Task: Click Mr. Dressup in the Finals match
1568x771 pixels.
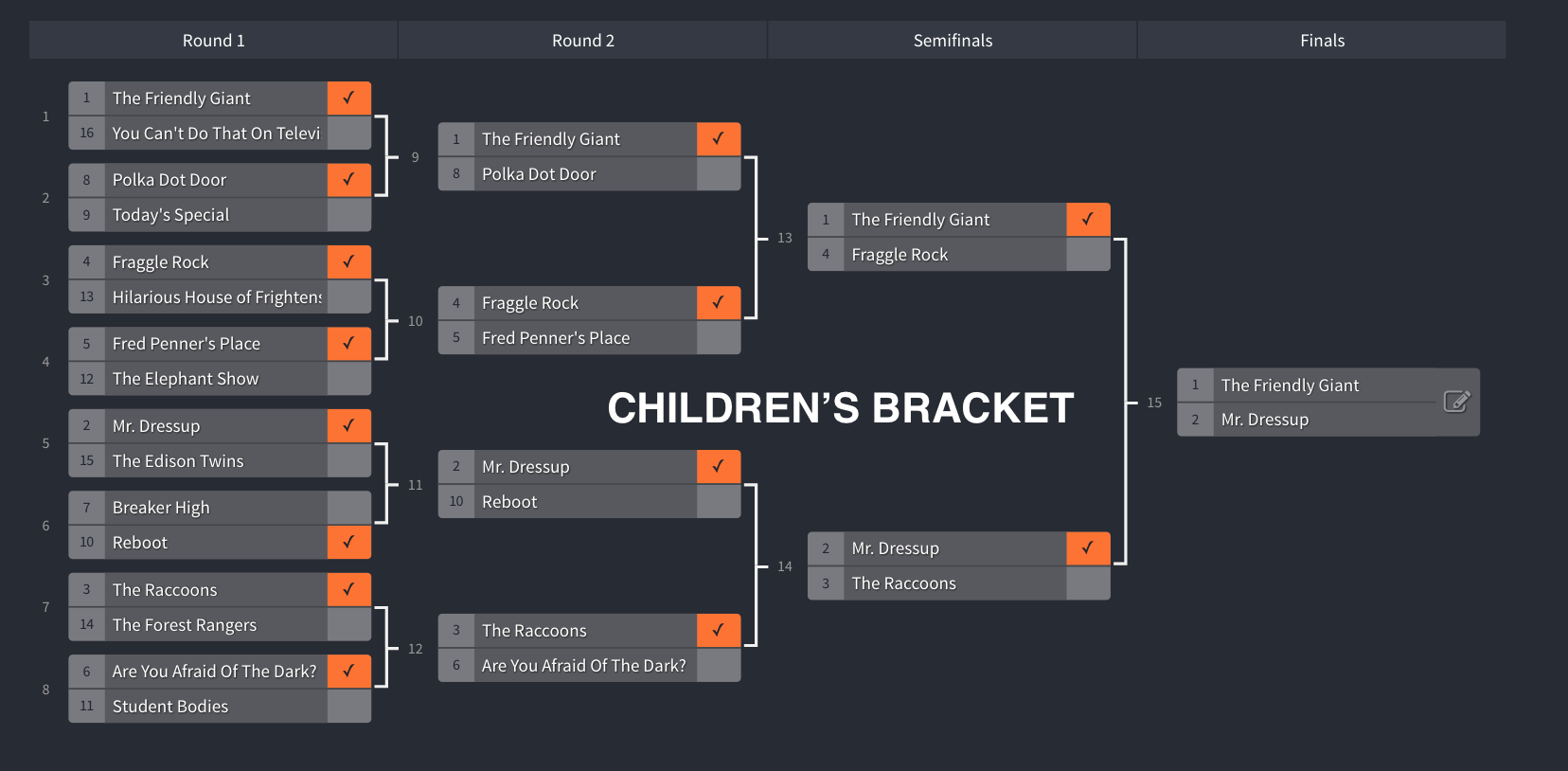Action: 1264,420
